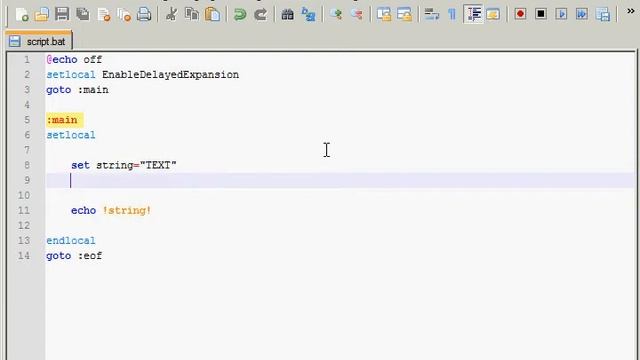This screenshot has width=640, height=360.
Task: Start macro recording with red dot
Action: point(520,15)
